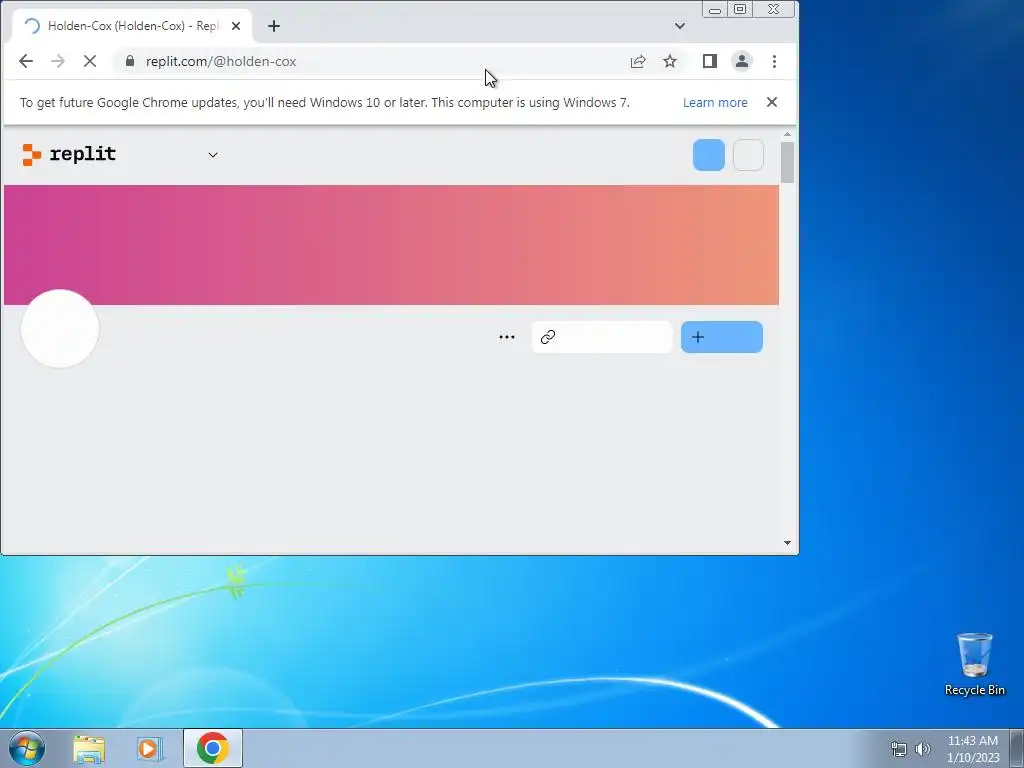Bookmark this tab with the star icon
The image size is (1024, 768).
coord(669,61)
